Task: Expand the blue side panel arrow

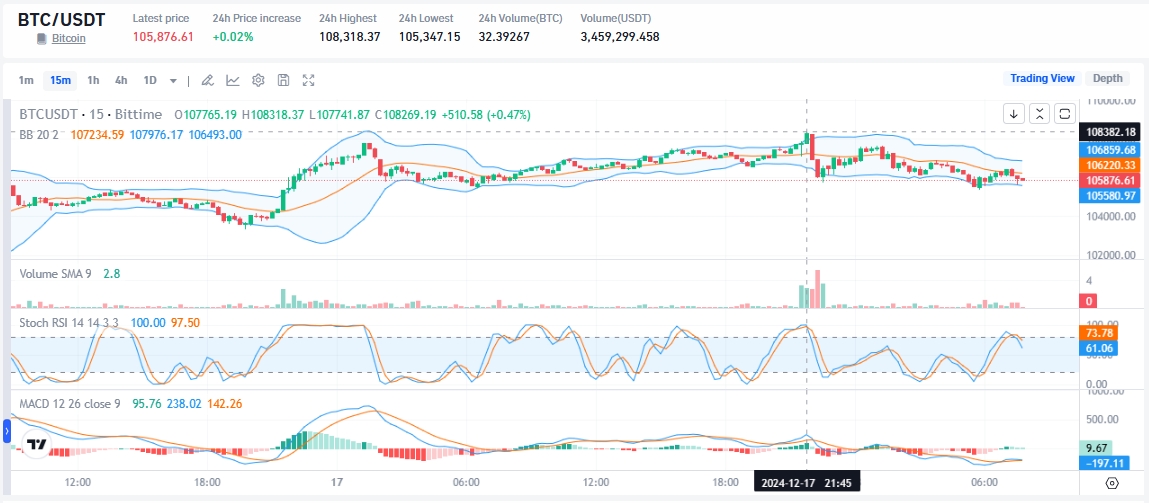Action: point(7,431)
